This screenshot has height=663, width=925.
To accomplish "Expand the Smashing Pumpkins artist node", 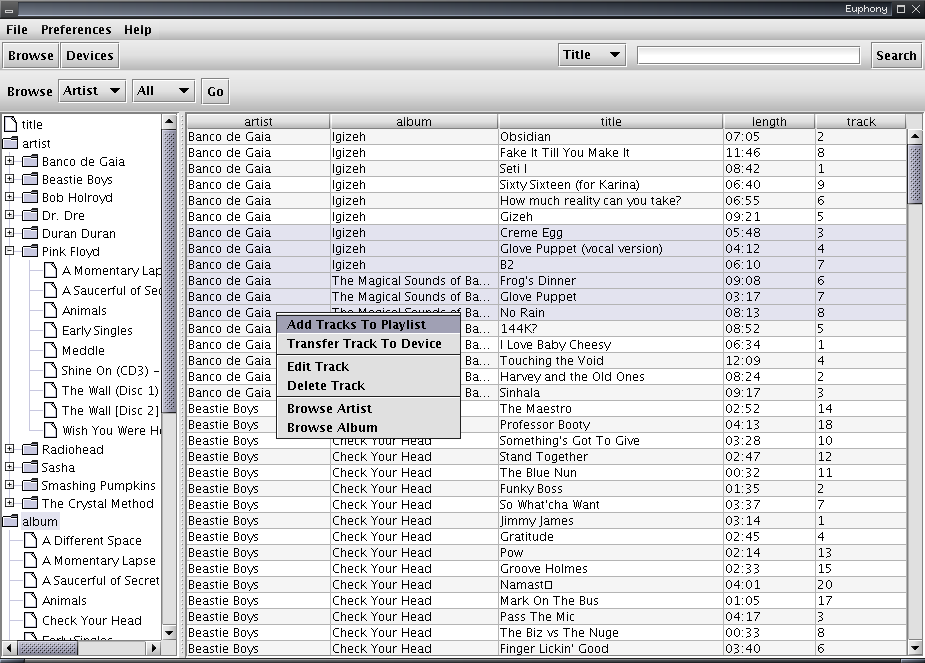I will point(9,485).
